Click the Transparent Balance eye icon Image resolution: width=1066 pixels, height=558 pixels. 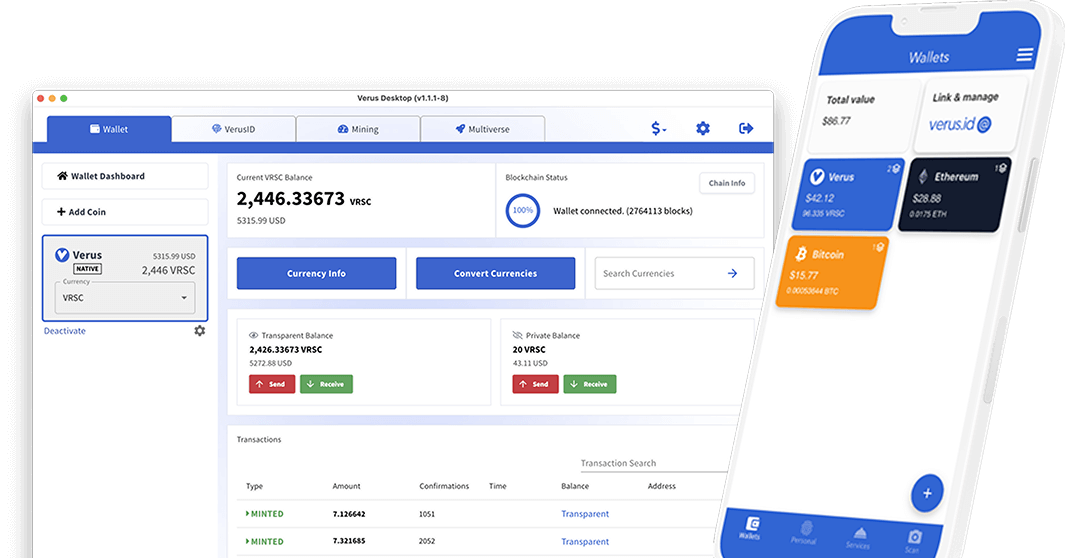[254, 336]
